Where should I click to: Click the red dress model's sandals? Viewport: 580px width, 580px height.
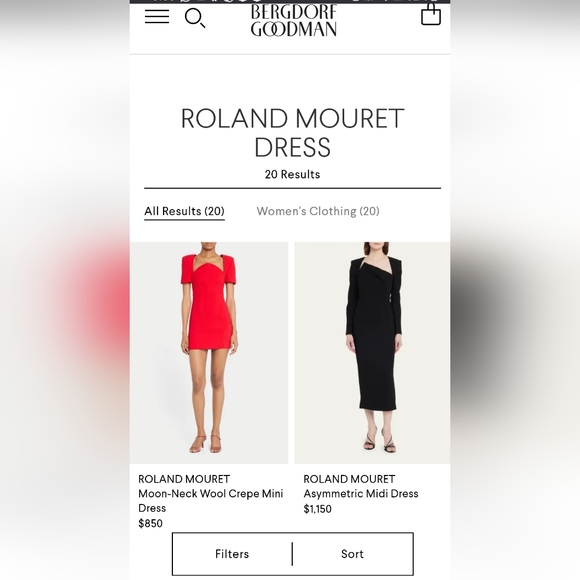pyautogui.click(x=205, y=444)
